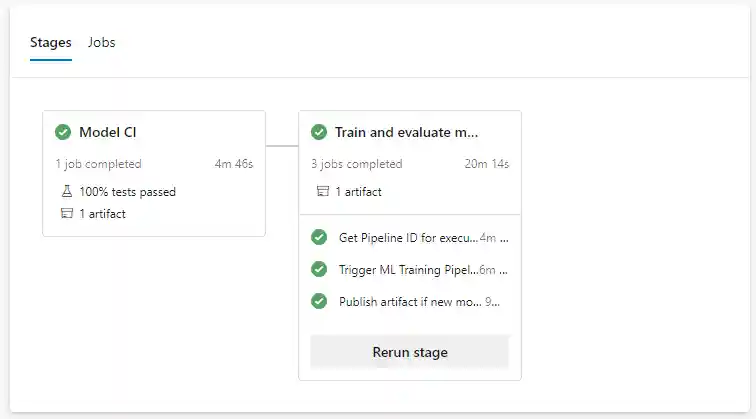Click the Publish artifact job checkmark

[x=319, y=301]
